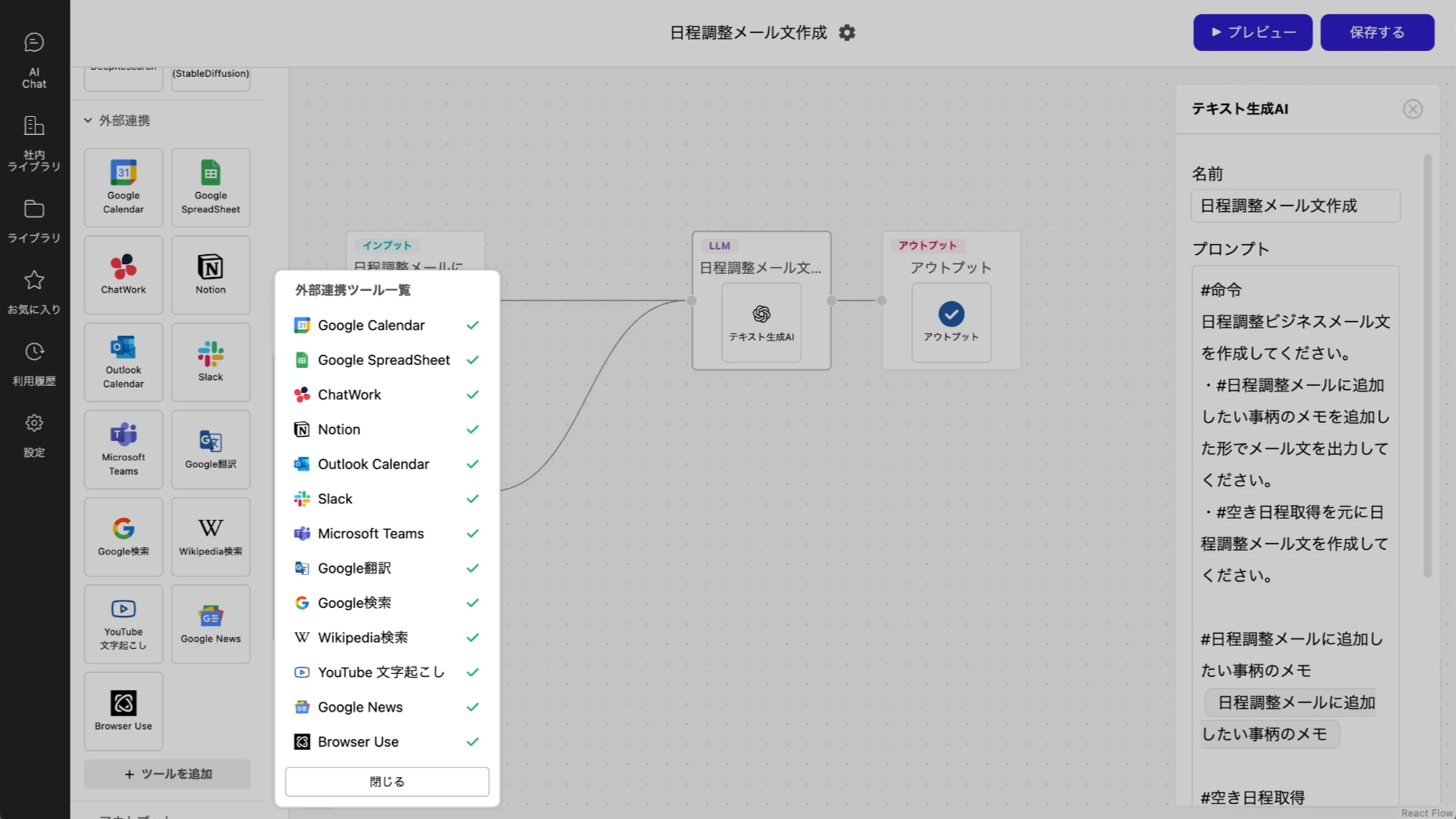This screenshot has height=819, width=1456.
Task: Select the Google Calendar tool tile
Action: [124, 188]
